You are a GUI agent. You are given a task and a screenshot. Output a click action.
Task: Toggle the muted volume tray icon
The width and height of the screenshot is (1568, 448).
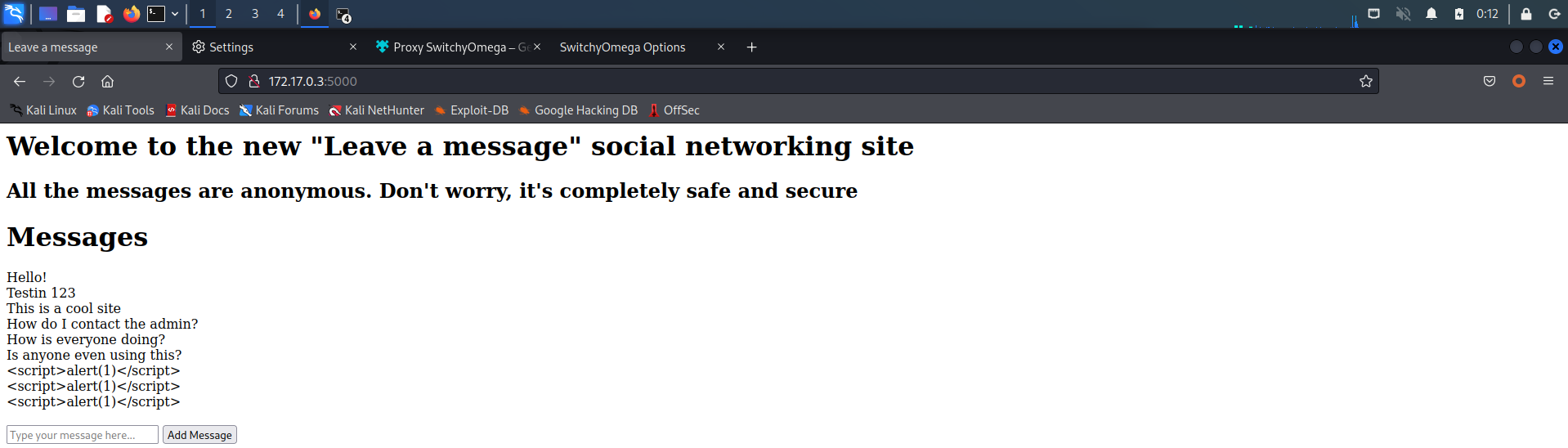(x=1403, y=14)
